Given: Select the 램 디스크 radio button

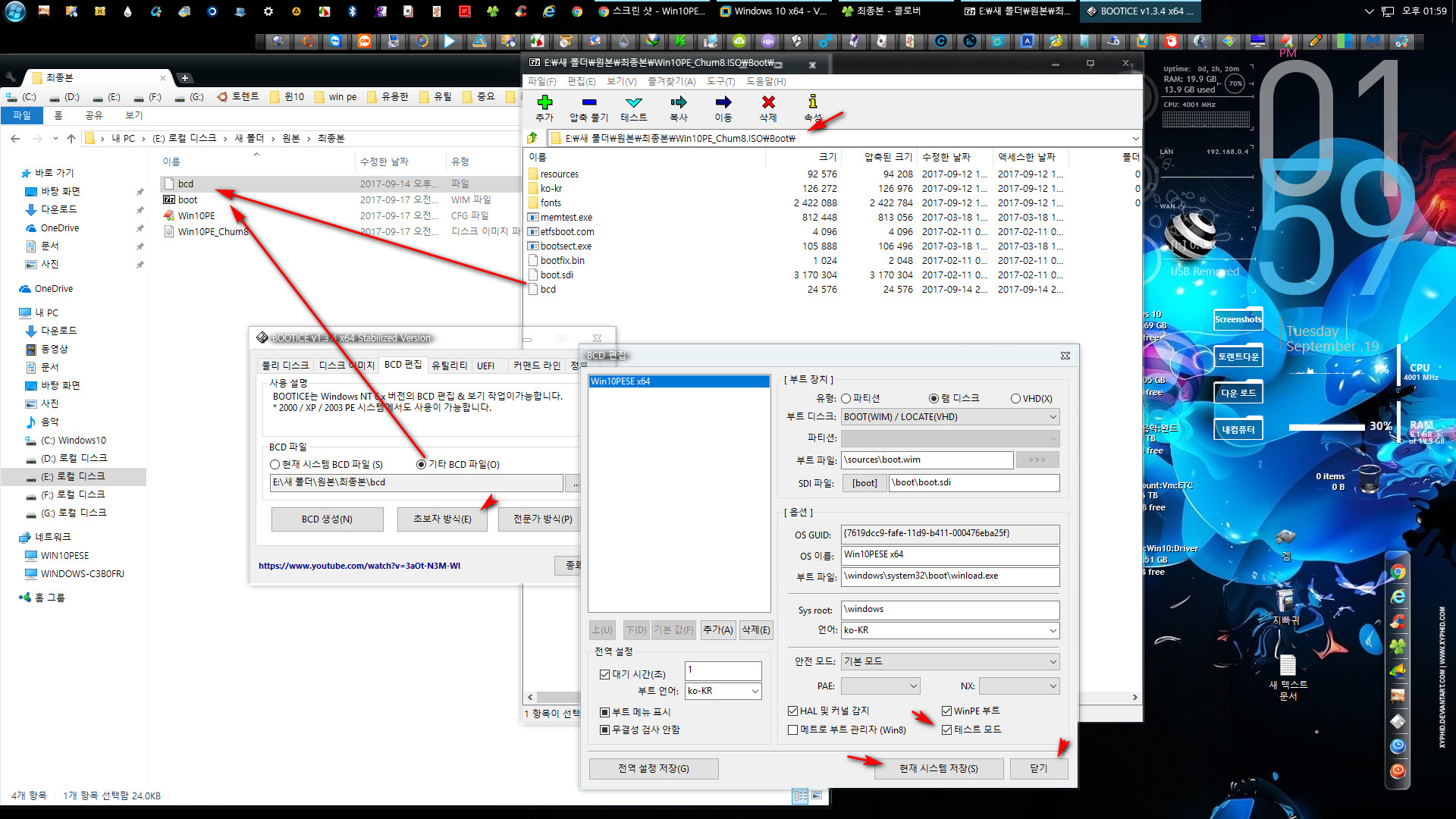Looking at the screenshot, I should tap(934, 399).
